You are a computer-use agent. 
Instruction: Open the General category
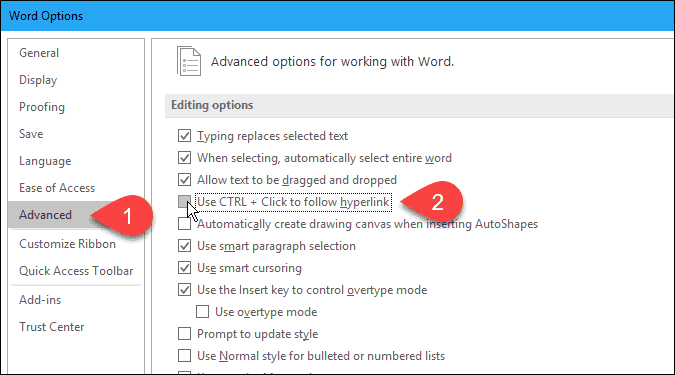[39, 53]
